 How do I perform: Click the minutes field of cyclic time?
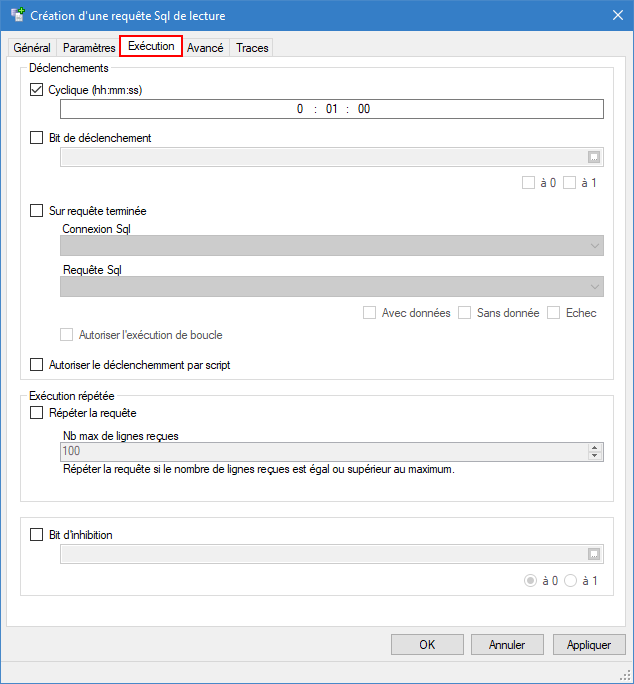point(332,110)
